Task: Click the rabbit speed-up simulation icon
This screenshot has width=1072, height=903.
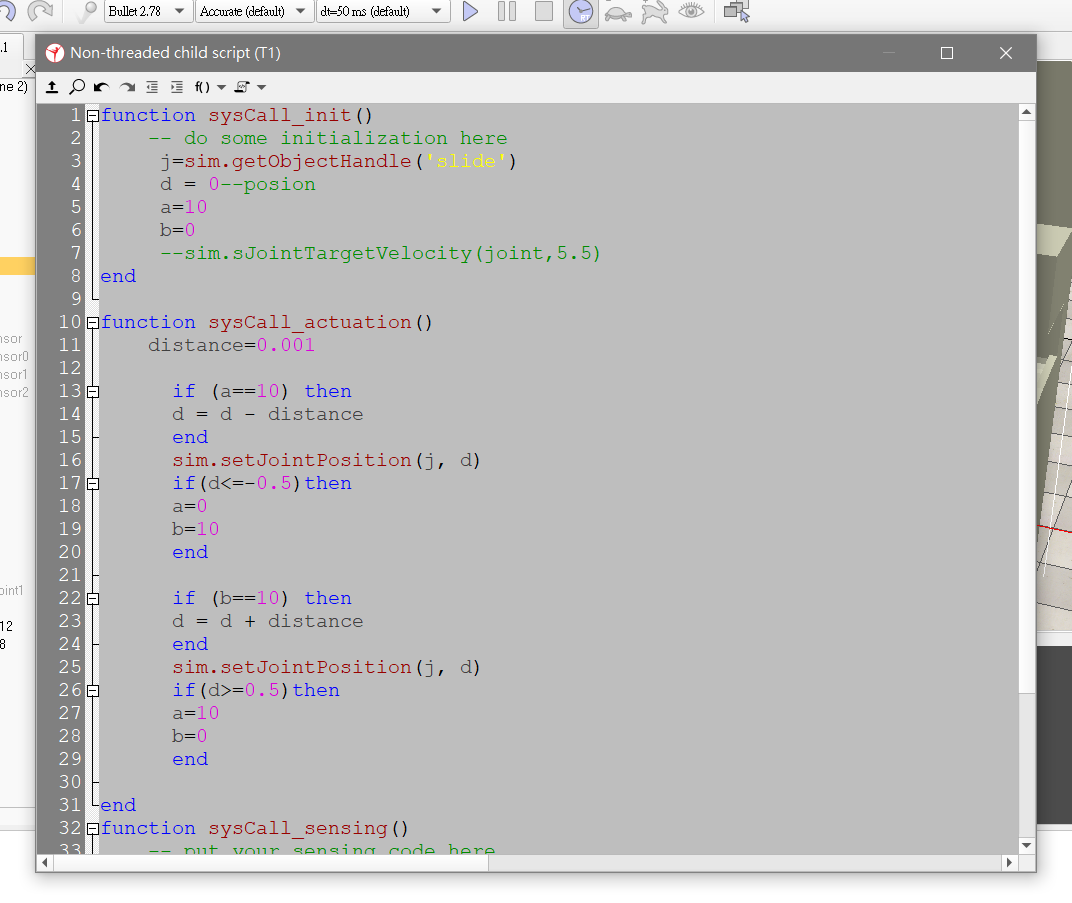Action: pyautogui.click(x=654, y=12)
